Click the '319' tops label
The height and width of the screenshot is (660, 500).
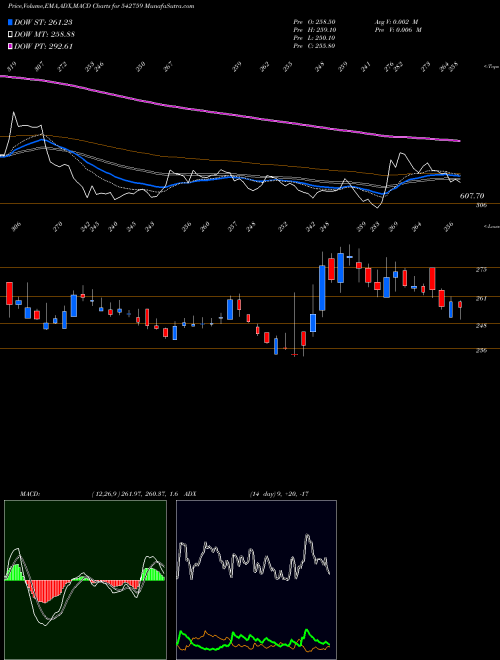[12, 67]
